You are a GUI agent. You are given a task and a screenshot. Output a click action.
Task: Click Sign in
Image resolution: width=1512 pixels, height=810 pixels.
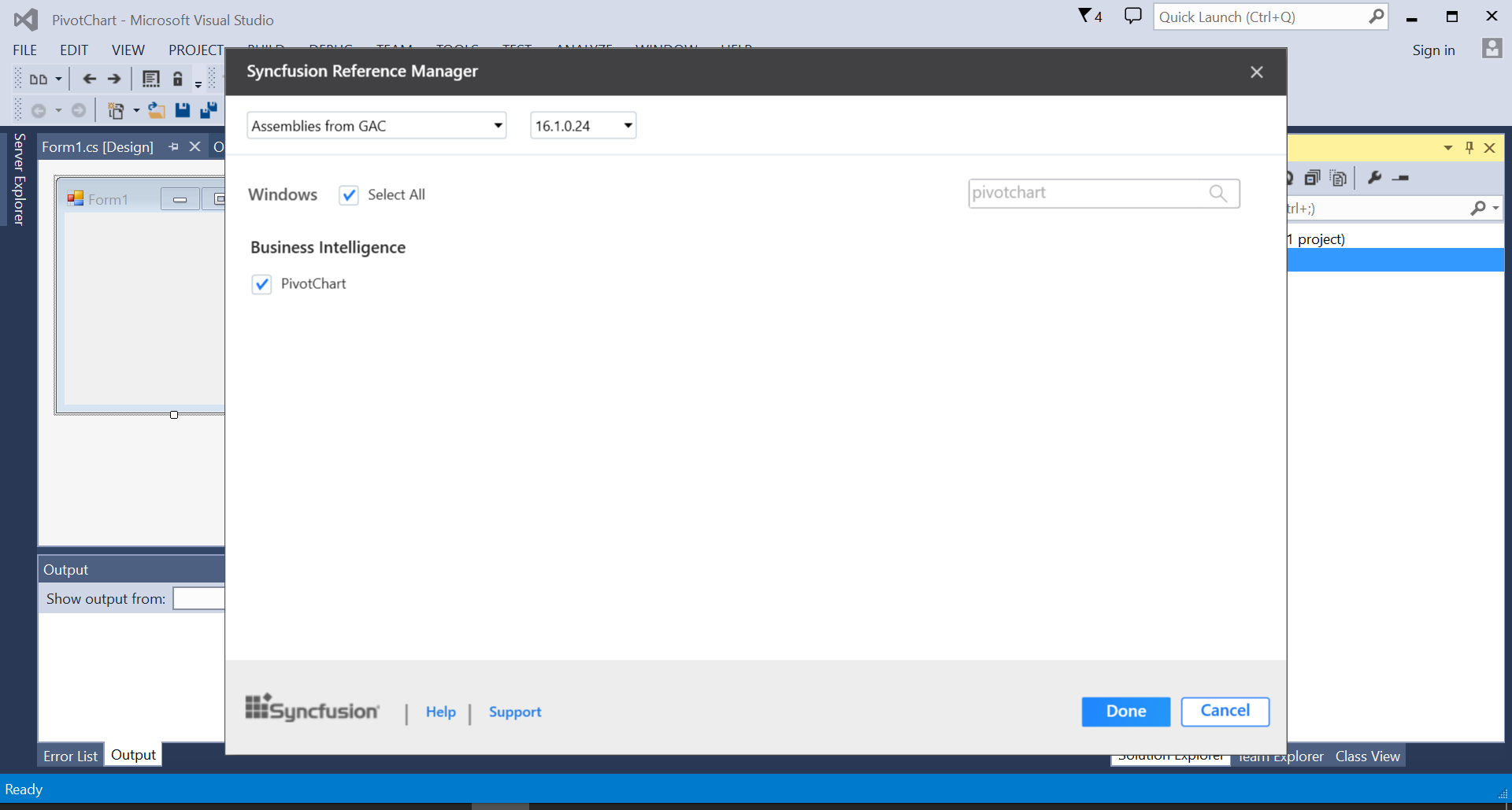coord(1433,50)
